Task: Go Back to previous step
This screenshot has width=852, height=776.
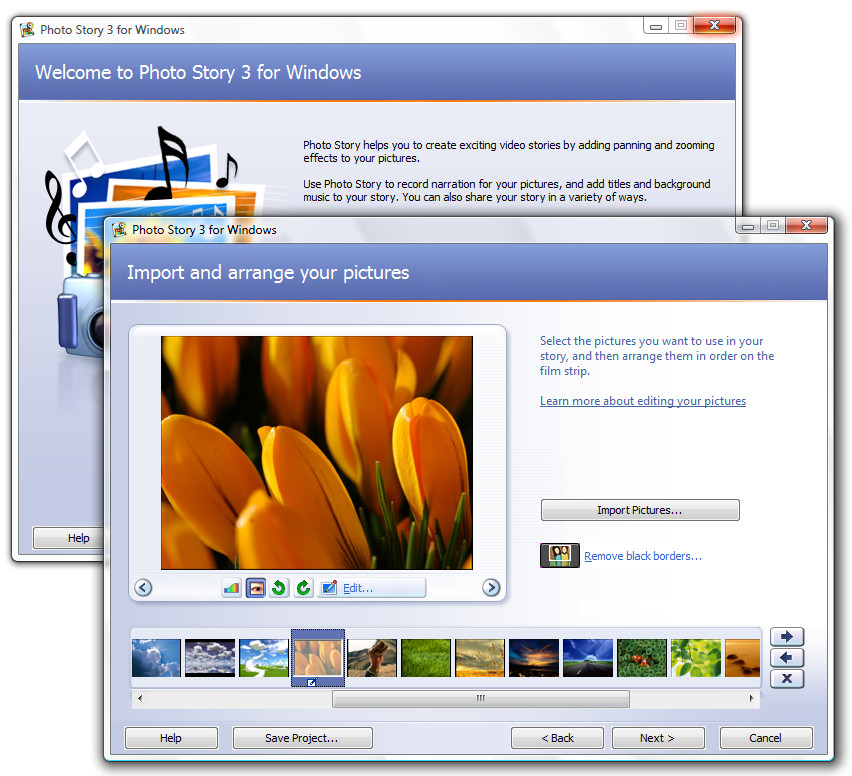Action: coord(557,738)
